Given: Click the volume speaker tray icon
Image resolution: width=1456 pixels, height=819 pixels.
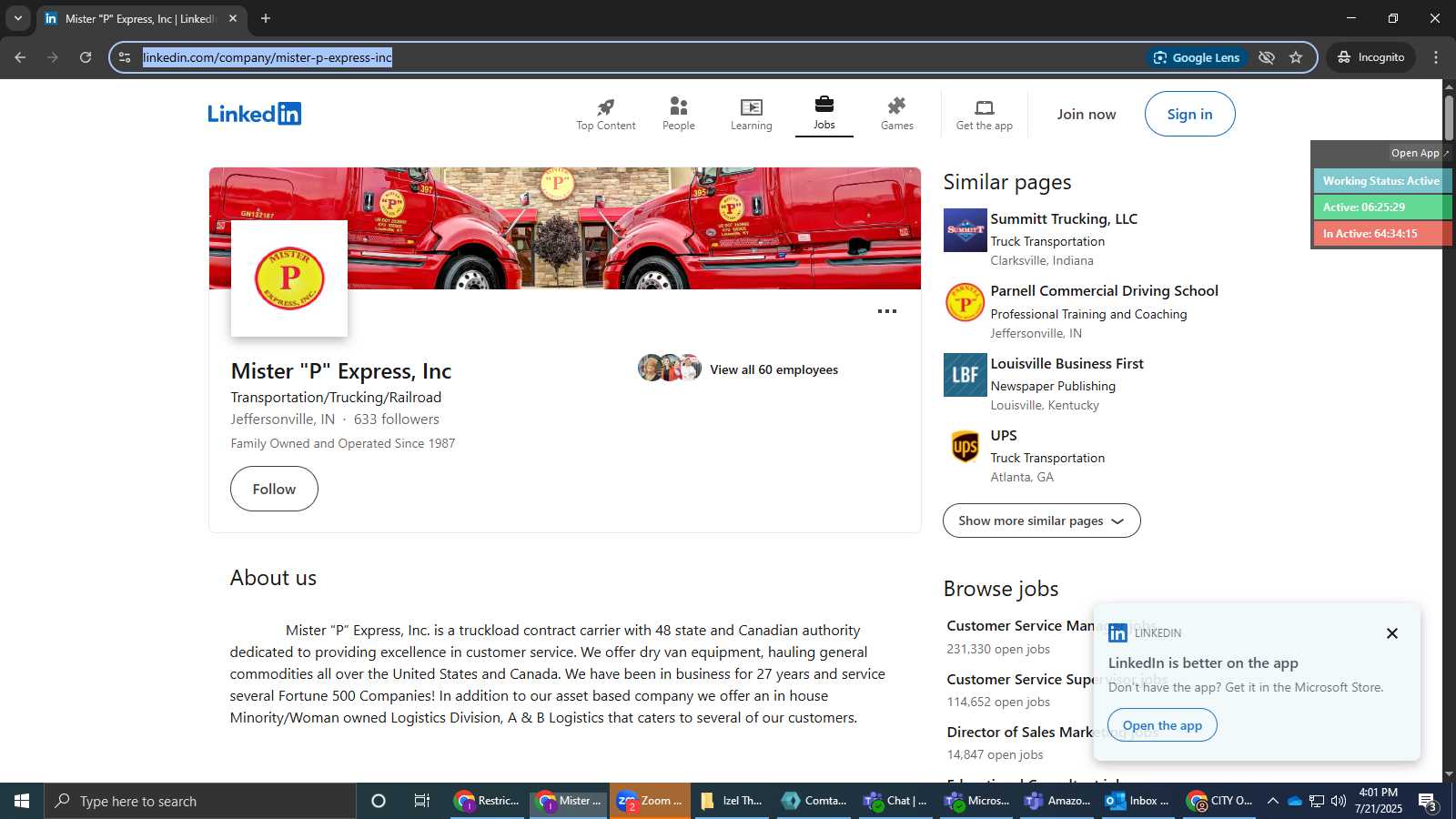Looking at the screenshot, I should 1338,801.
